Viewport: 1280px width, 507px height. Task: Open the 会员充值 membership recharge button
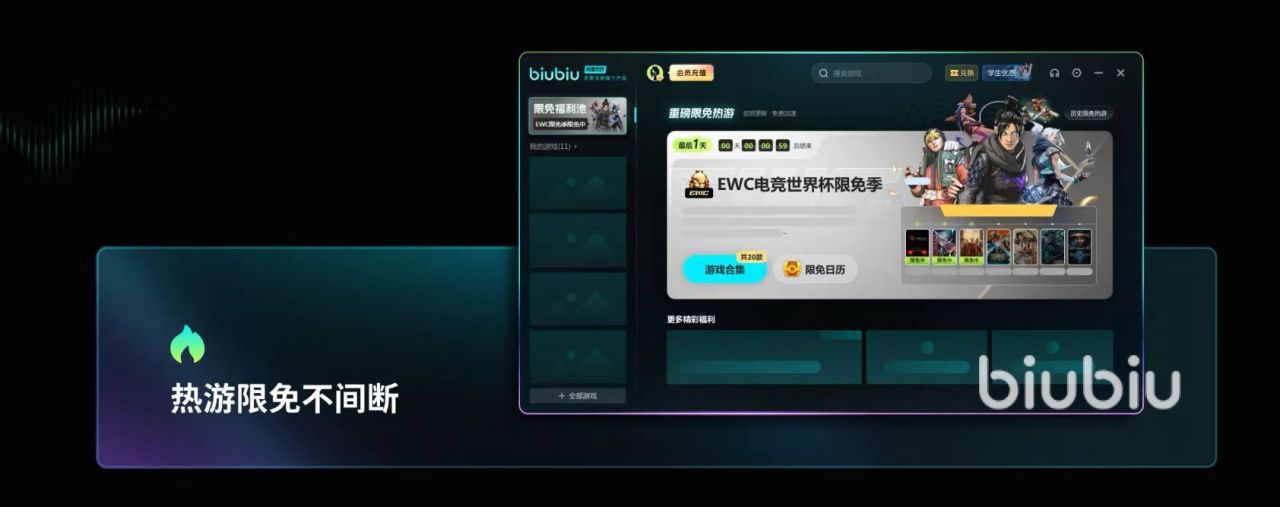tap(691, 73)
